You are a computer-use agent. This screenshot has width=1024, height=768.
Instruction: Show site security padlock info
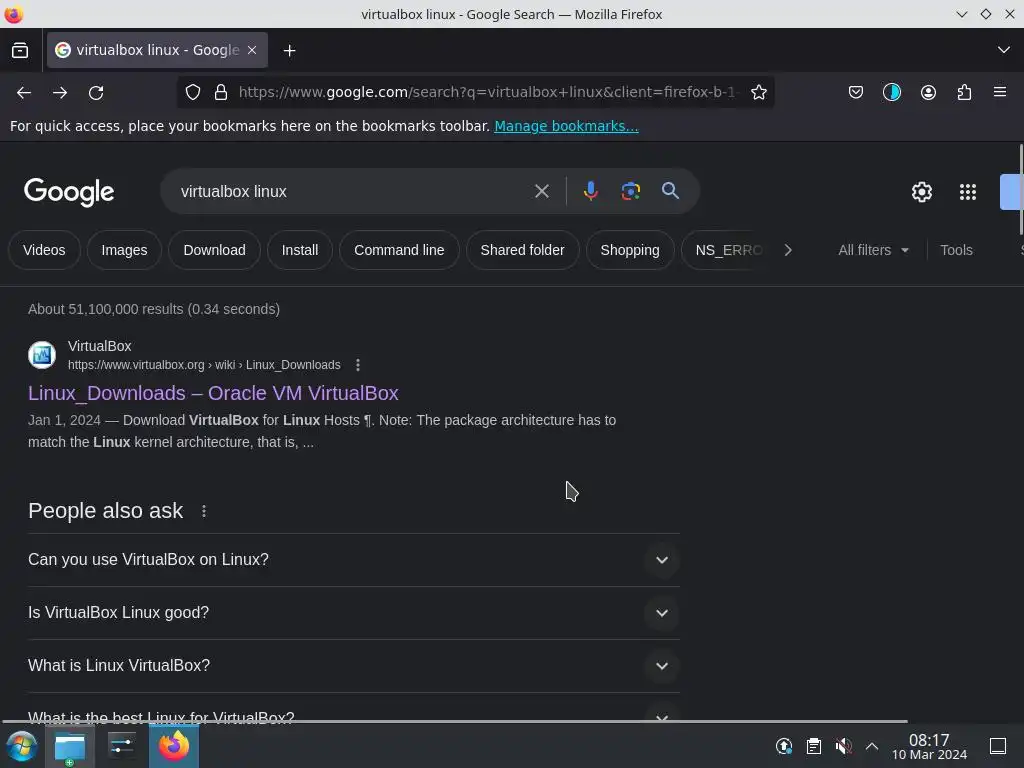(x=221, y=92)
